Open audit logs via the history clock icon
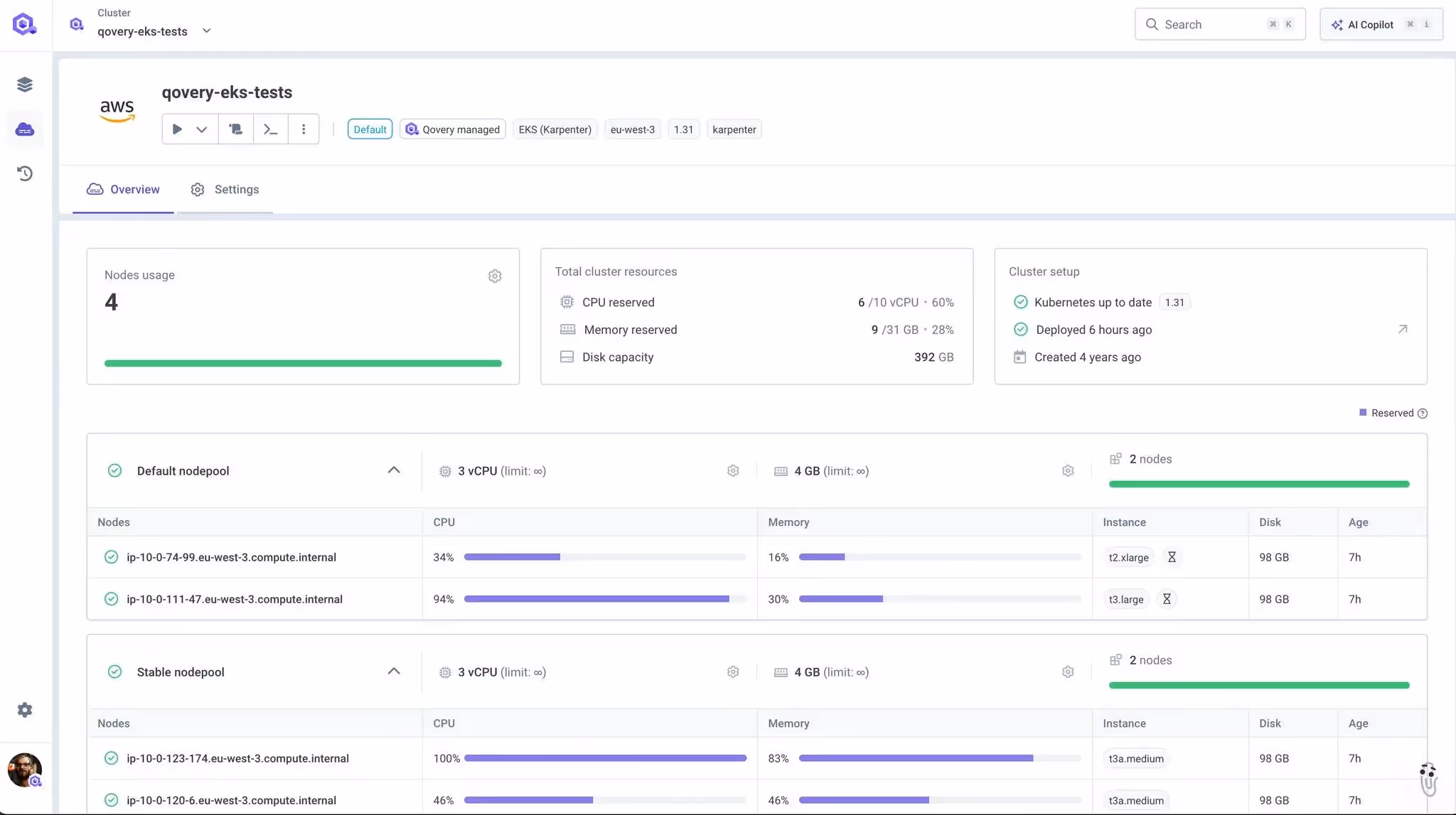The height and width of the screenshot is (815, 1456). tap(26, 173)
